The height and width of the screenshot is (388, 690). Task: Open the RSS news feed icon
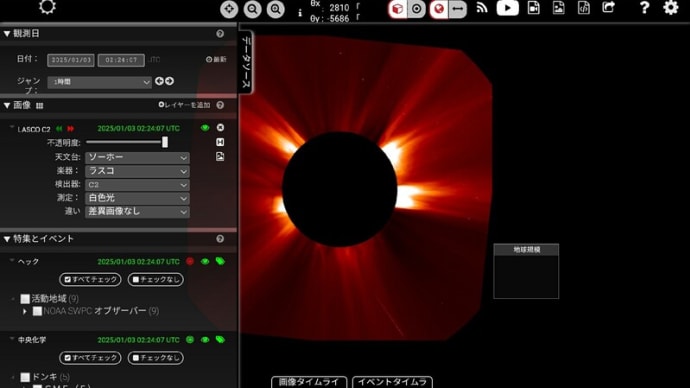coord(482,7)
